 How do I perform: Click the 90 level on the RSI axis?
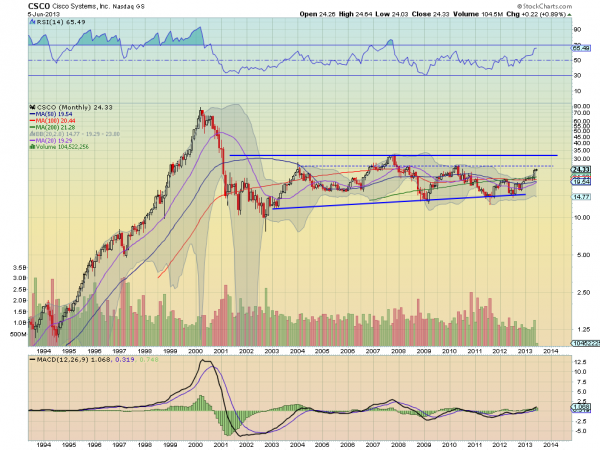pos(577,29)
